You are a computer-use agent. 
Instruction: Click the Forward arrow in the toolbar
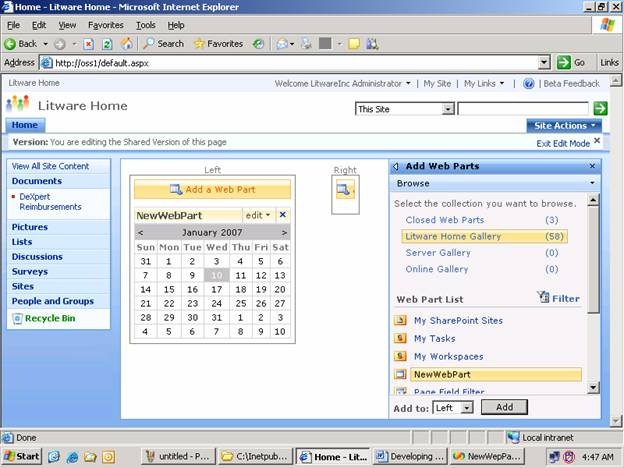(60, 44)
